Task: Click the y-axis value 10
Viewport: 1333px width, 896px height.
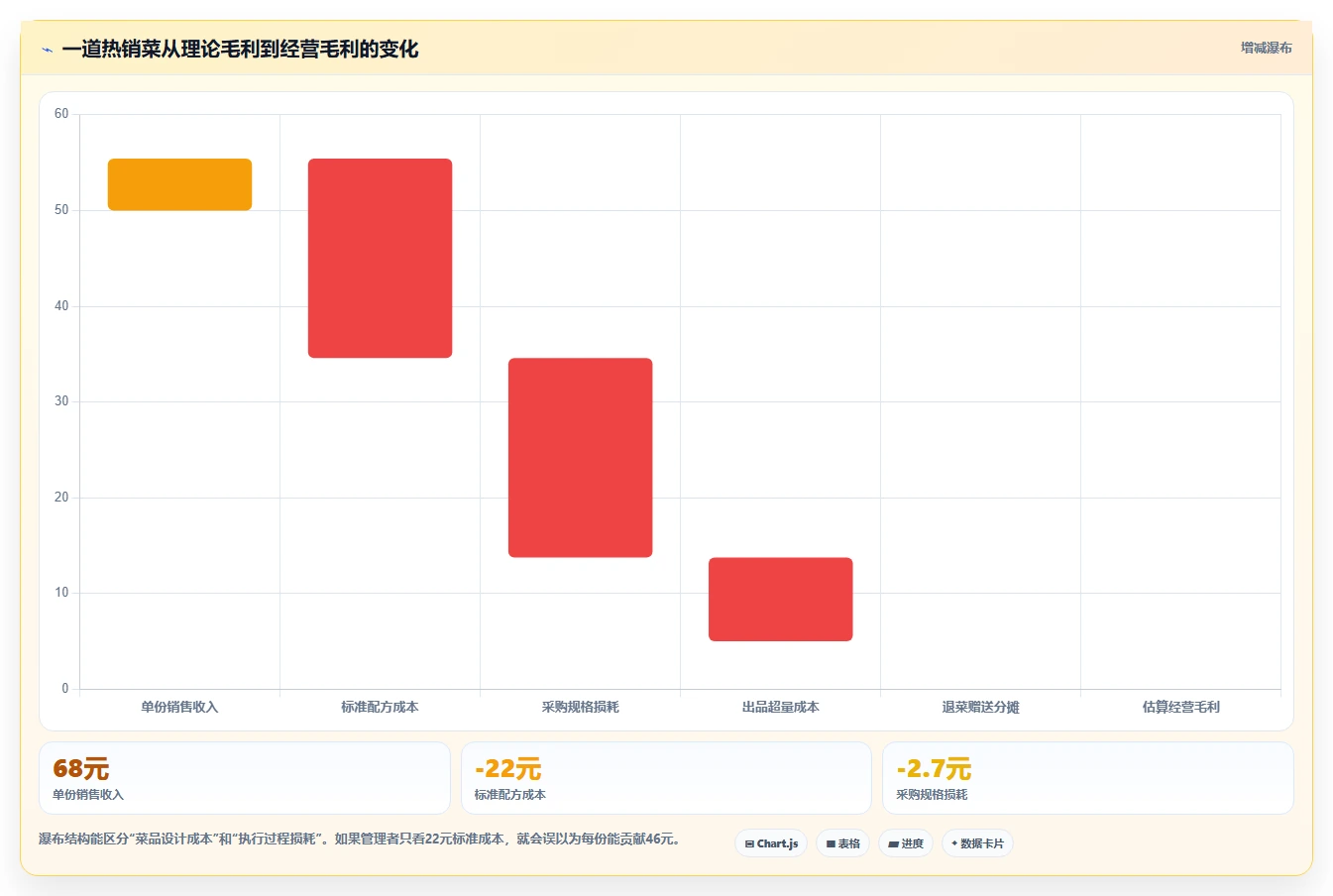Action: (61, 593)
